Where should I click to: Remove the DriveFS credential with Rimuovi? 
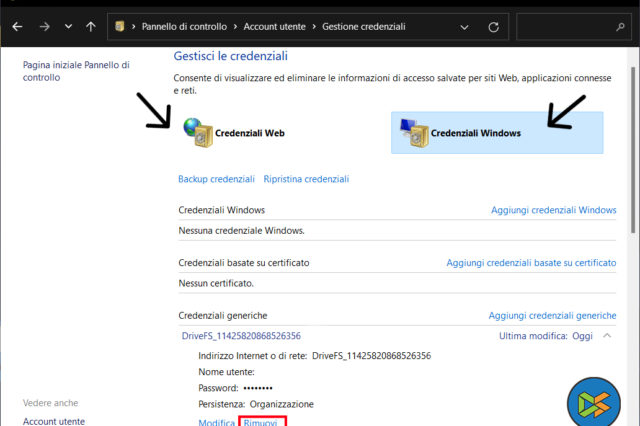coord(264,422)
